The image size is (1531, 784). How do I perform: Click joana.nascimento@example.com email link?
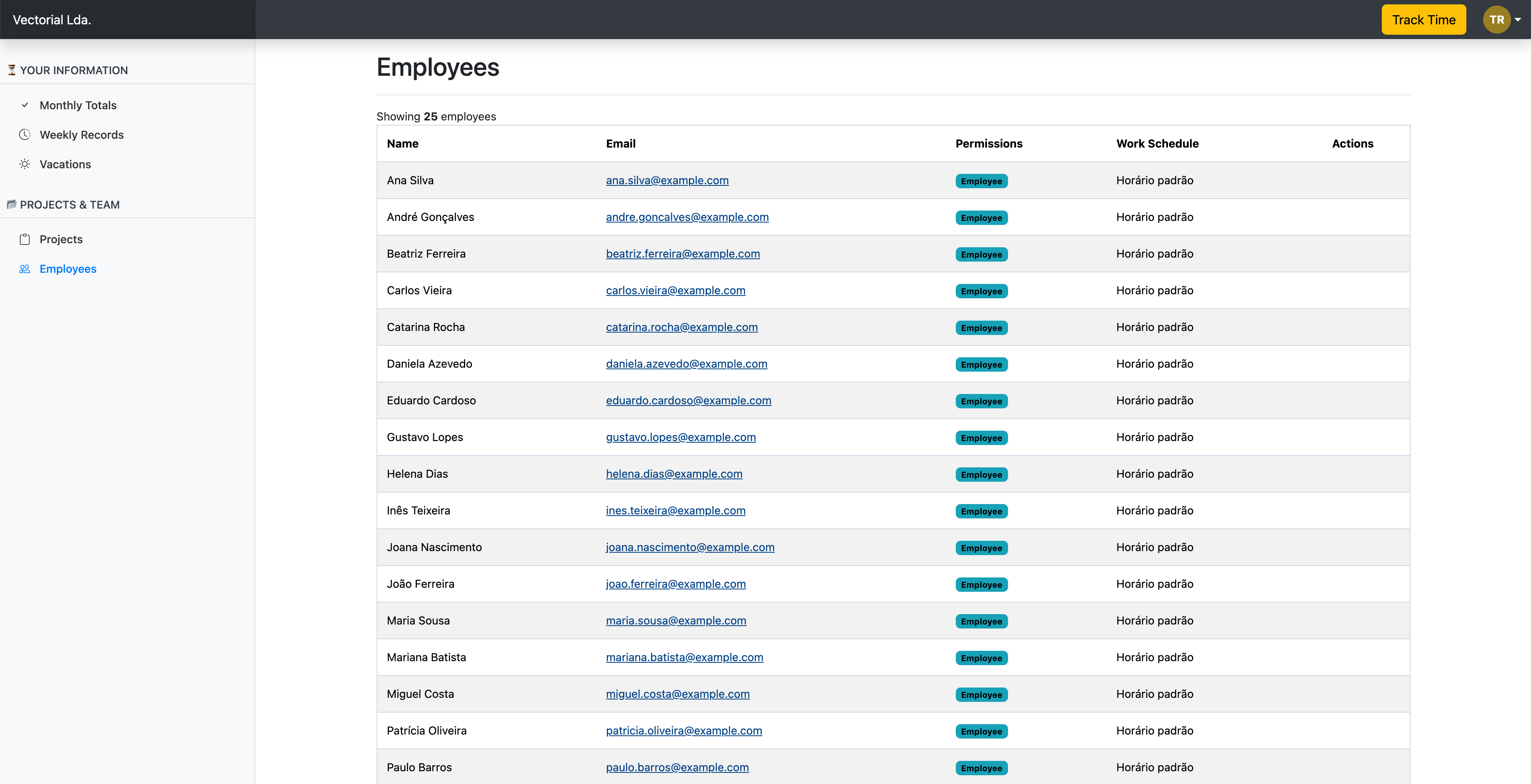(690, 546)
